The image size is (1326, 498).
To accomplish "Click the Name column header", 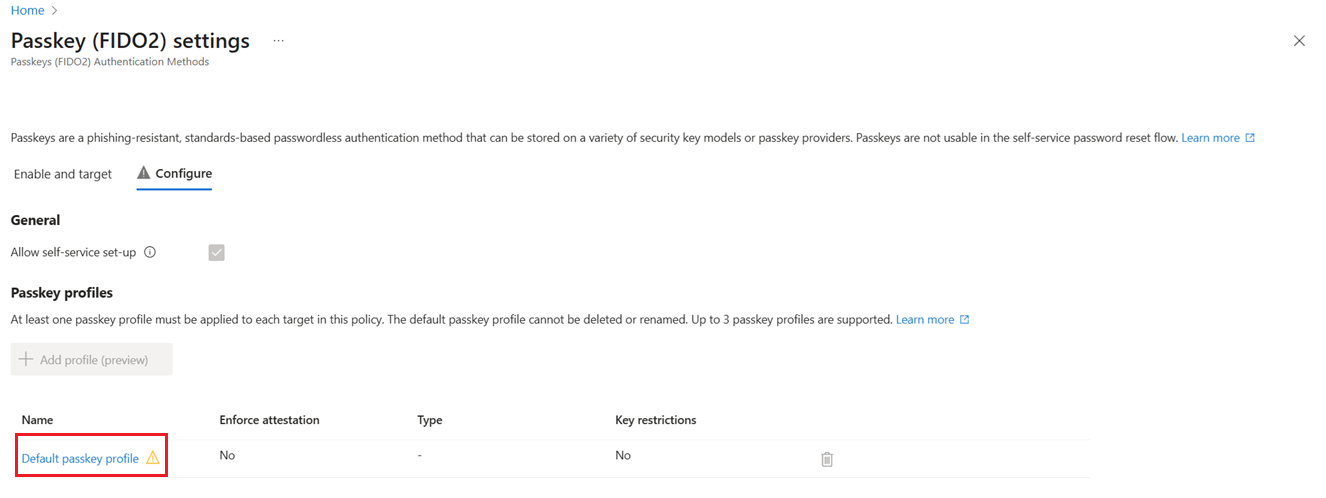I will [x=38, y=420].
